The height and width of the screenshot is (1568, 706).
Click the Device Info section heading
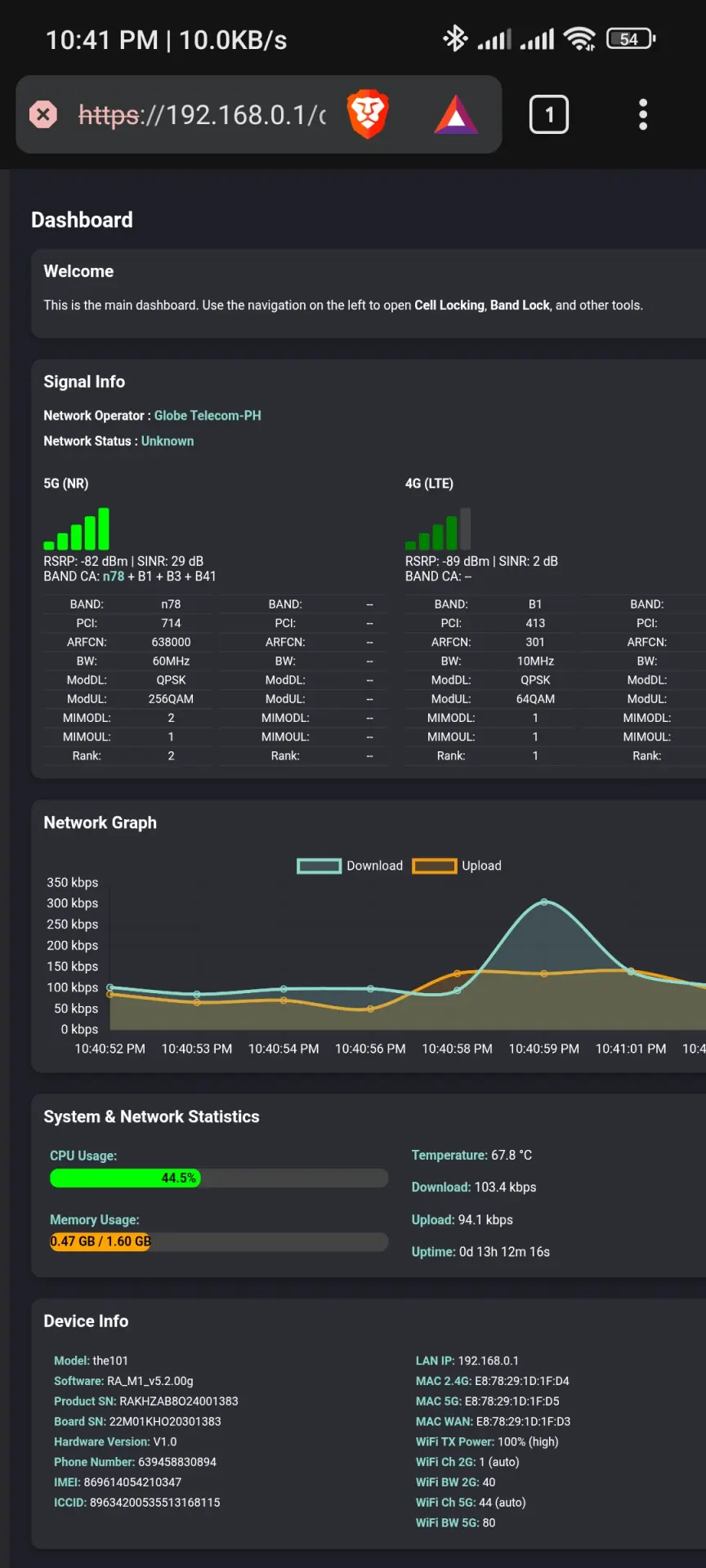point(86,1321)
